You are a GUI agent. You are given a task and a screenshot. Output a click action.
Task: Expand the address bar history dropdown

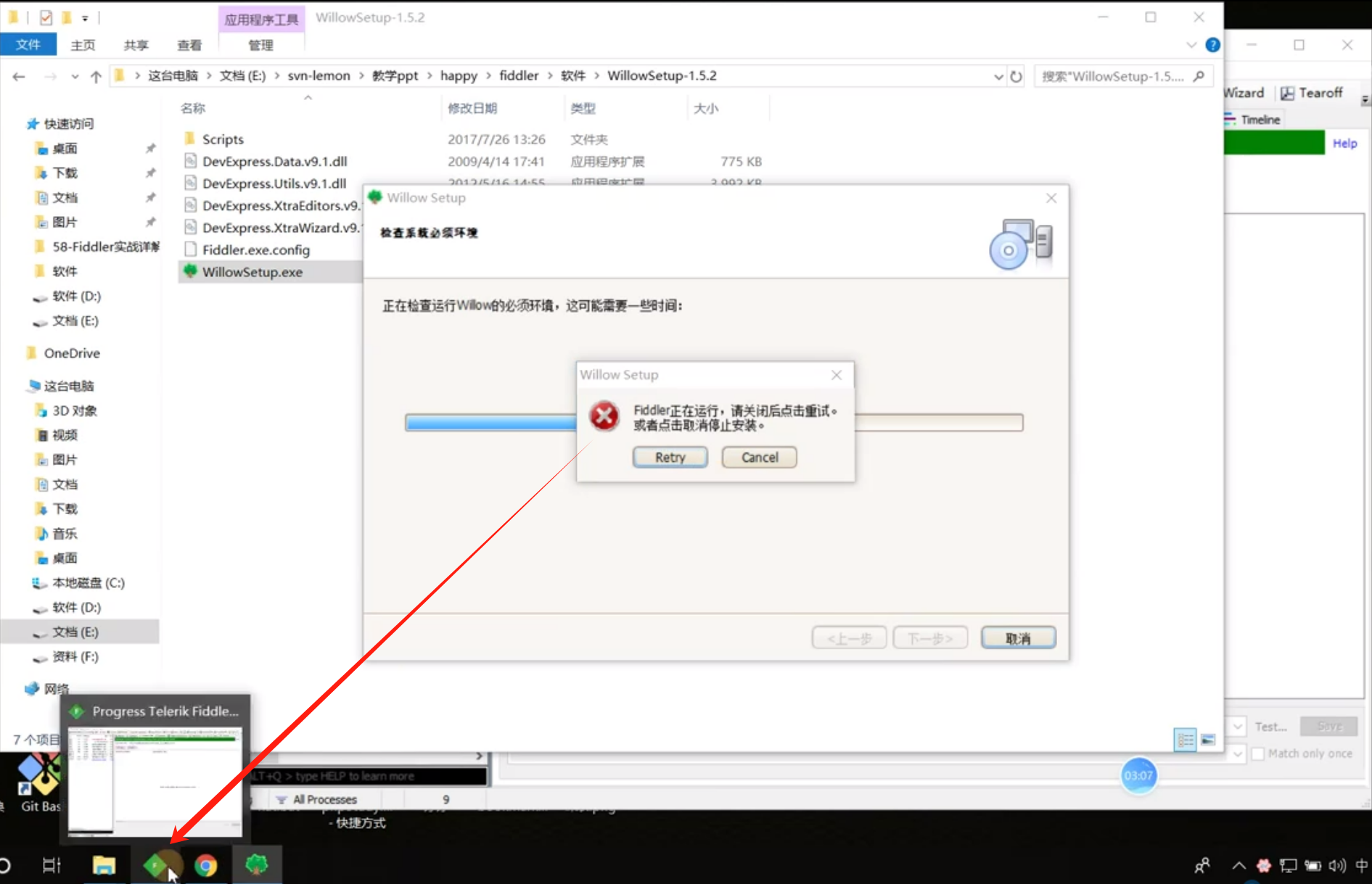(x=998, y=76)
